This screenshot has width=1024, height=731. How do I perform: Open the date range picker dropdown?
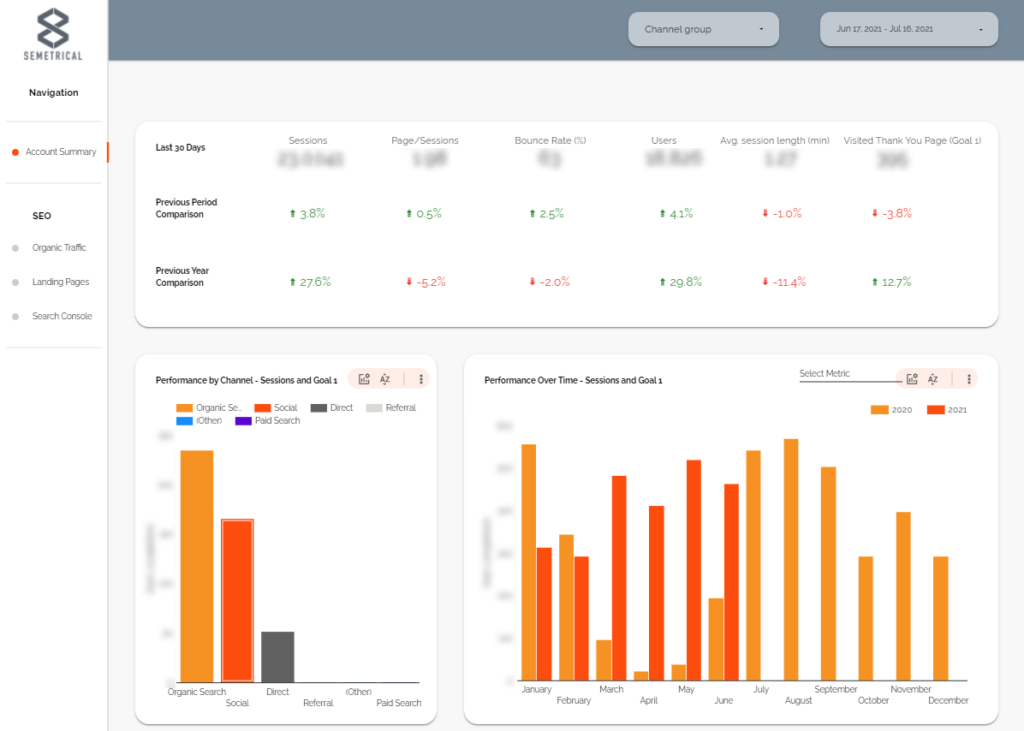pos(909,29)
